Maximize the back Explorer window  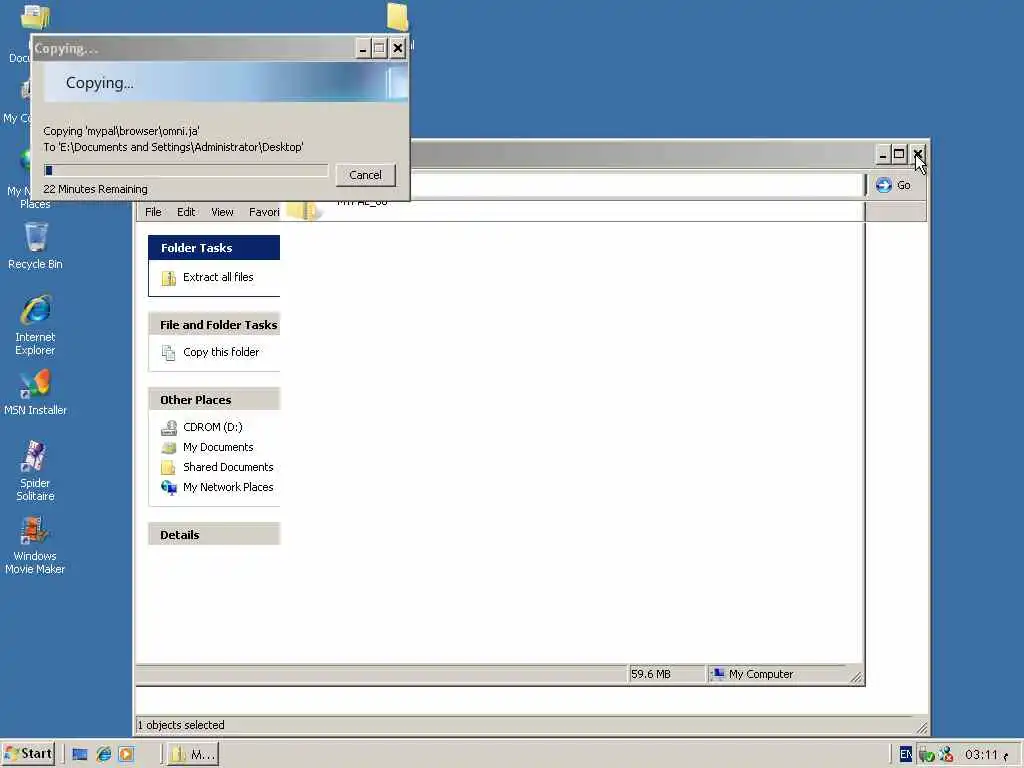[x=899, y=155]
